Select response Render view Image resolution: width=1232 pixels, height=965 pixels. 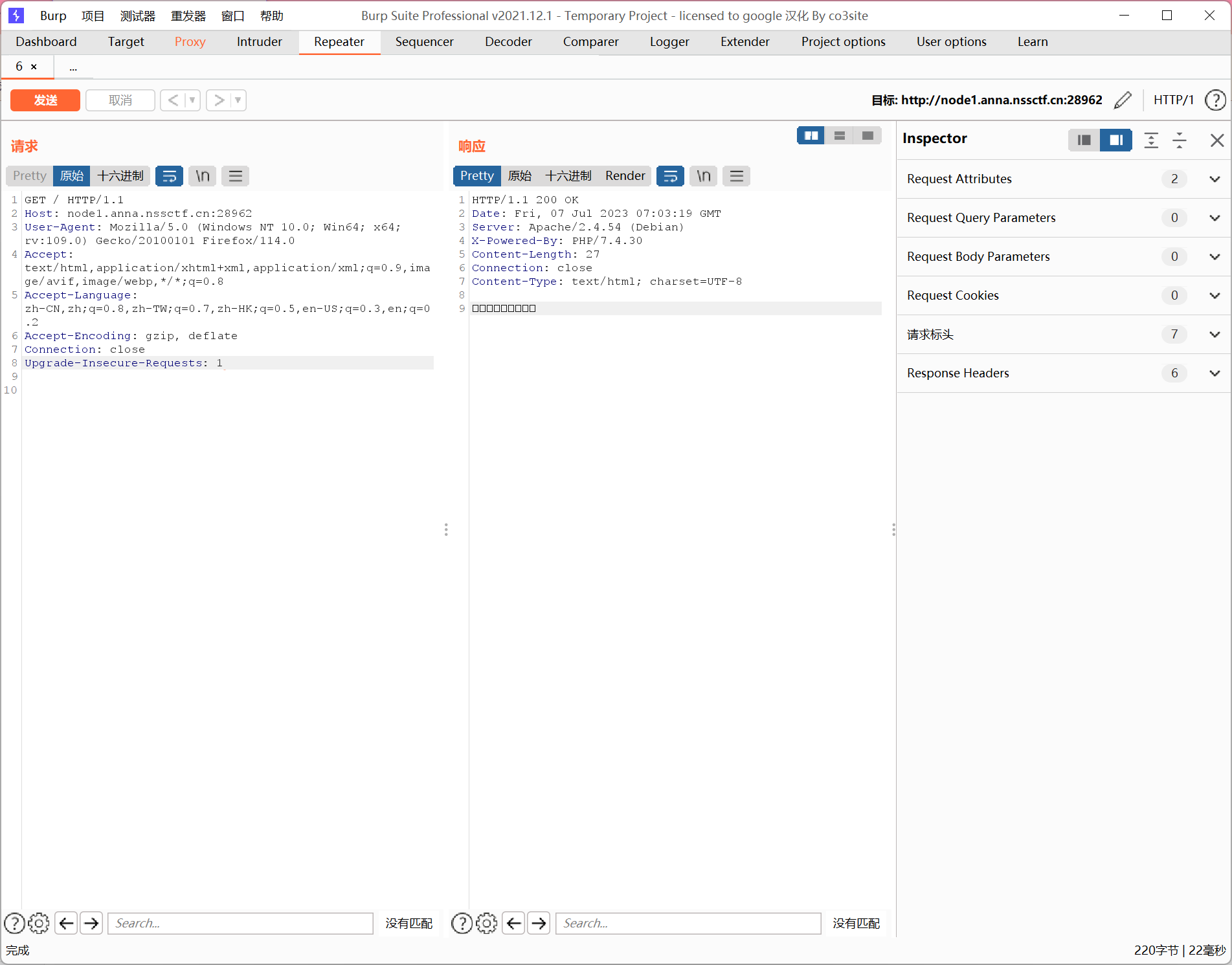[625, 176]
